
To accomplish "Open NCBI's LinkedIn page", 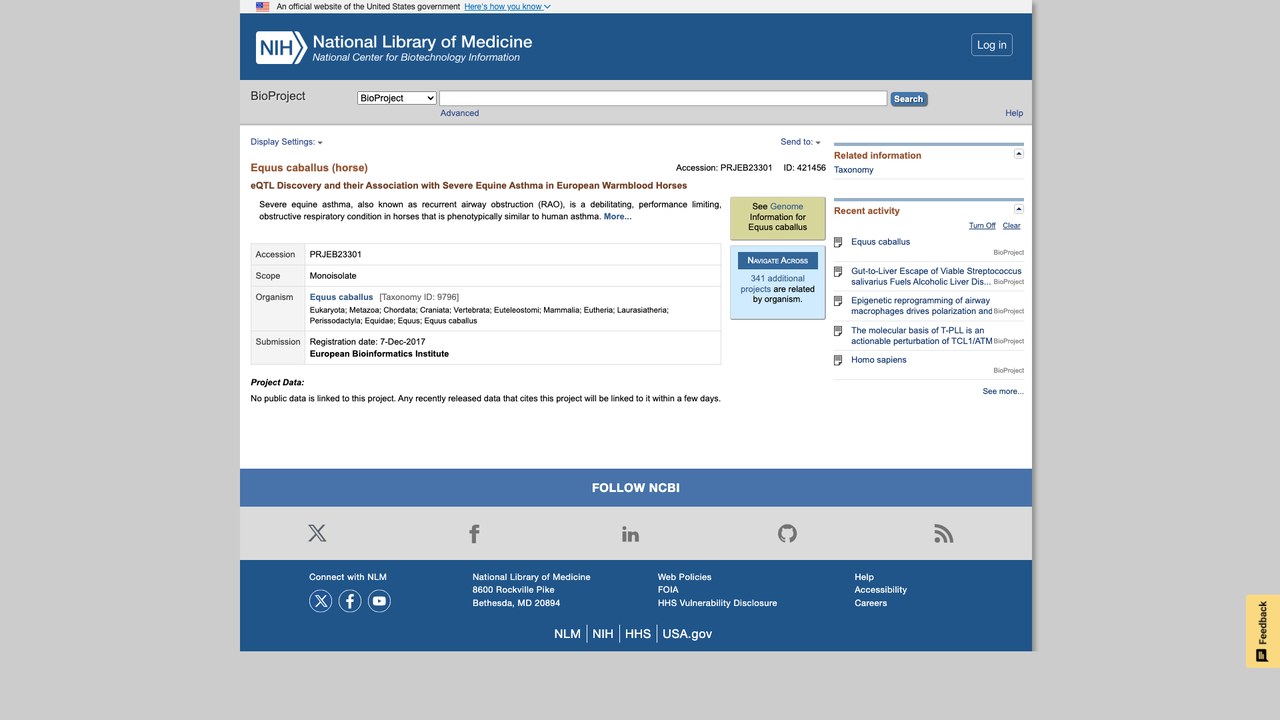I will pyautogui.click(x=630, y=533).
